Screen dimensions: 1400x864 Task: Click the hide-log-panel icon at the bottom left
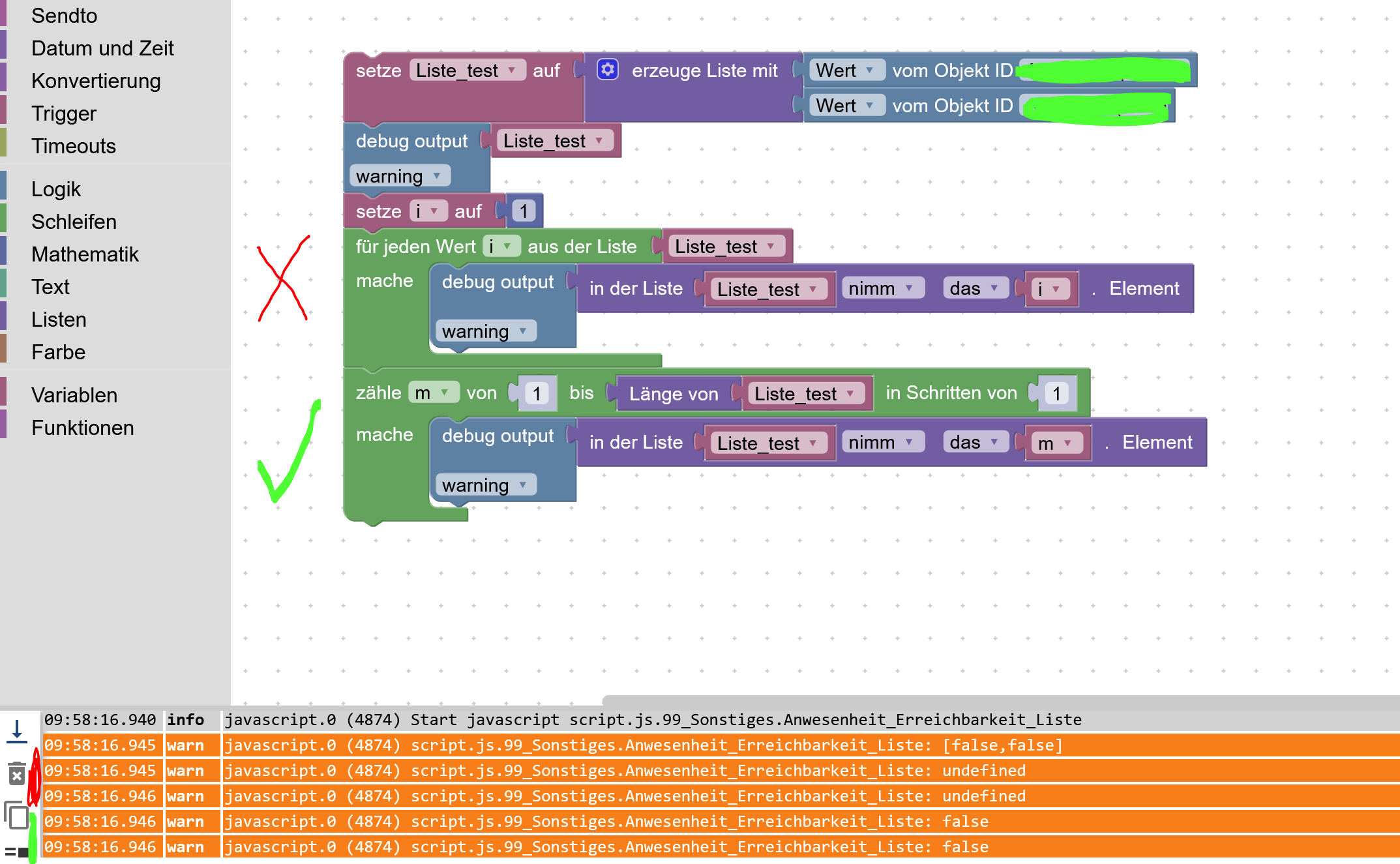coord(16,851)
